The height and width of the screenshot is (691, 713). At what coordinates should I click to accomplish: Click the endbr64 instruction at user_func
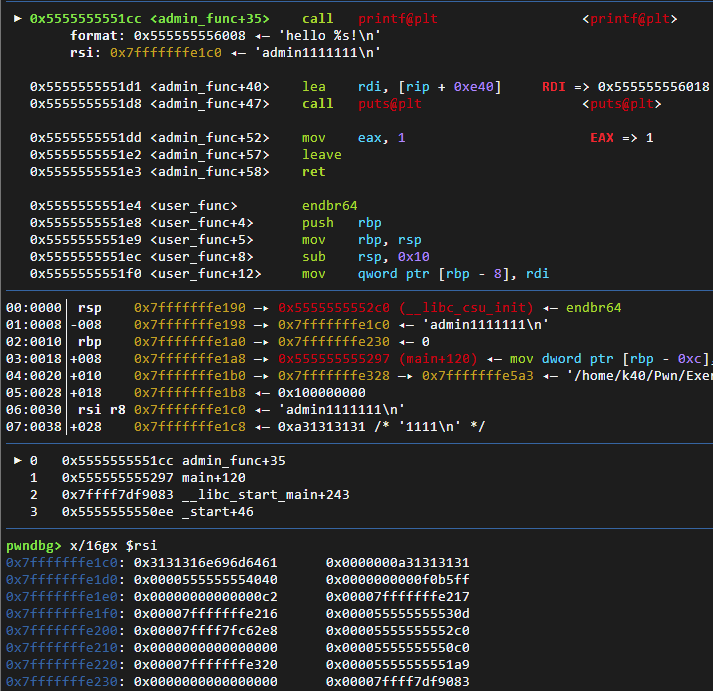pyautogui.click(x=329, y=205)
